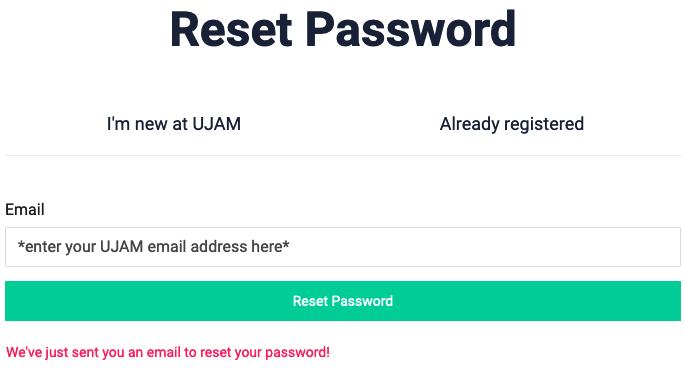The height and width of the screenshot is (373, 685).
Task: Submit the password reset request
Action: (x=343, y=301)
